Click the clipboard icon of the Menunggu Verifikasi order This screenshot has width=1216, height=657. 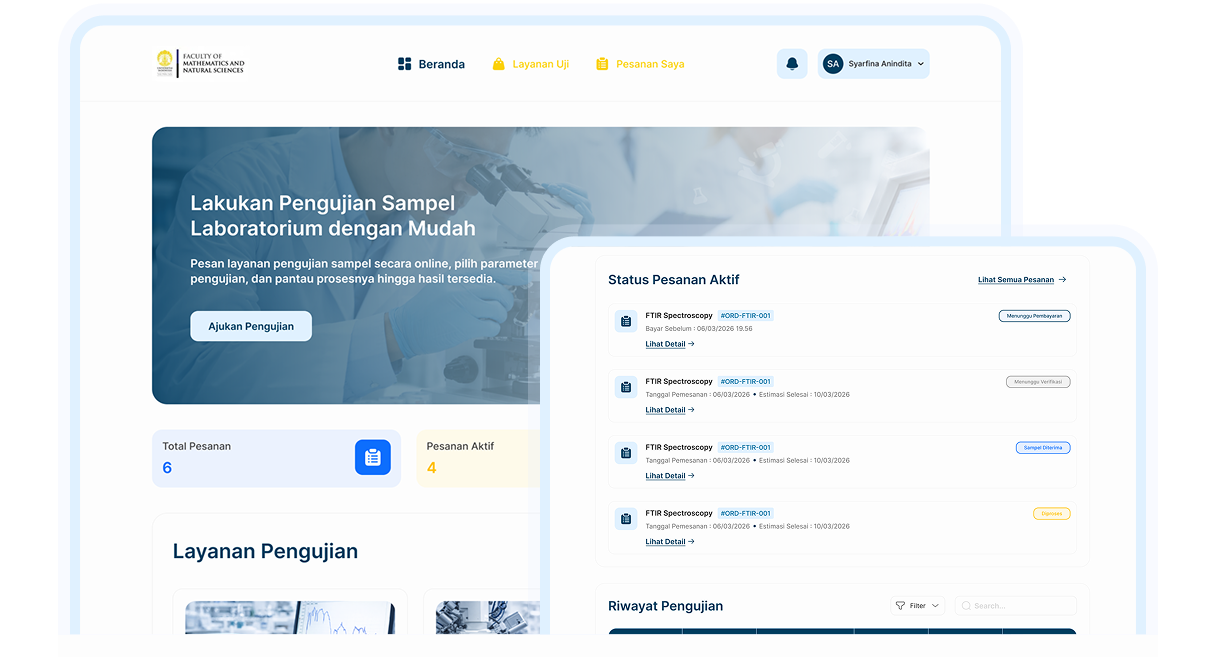tap(626, 387)
